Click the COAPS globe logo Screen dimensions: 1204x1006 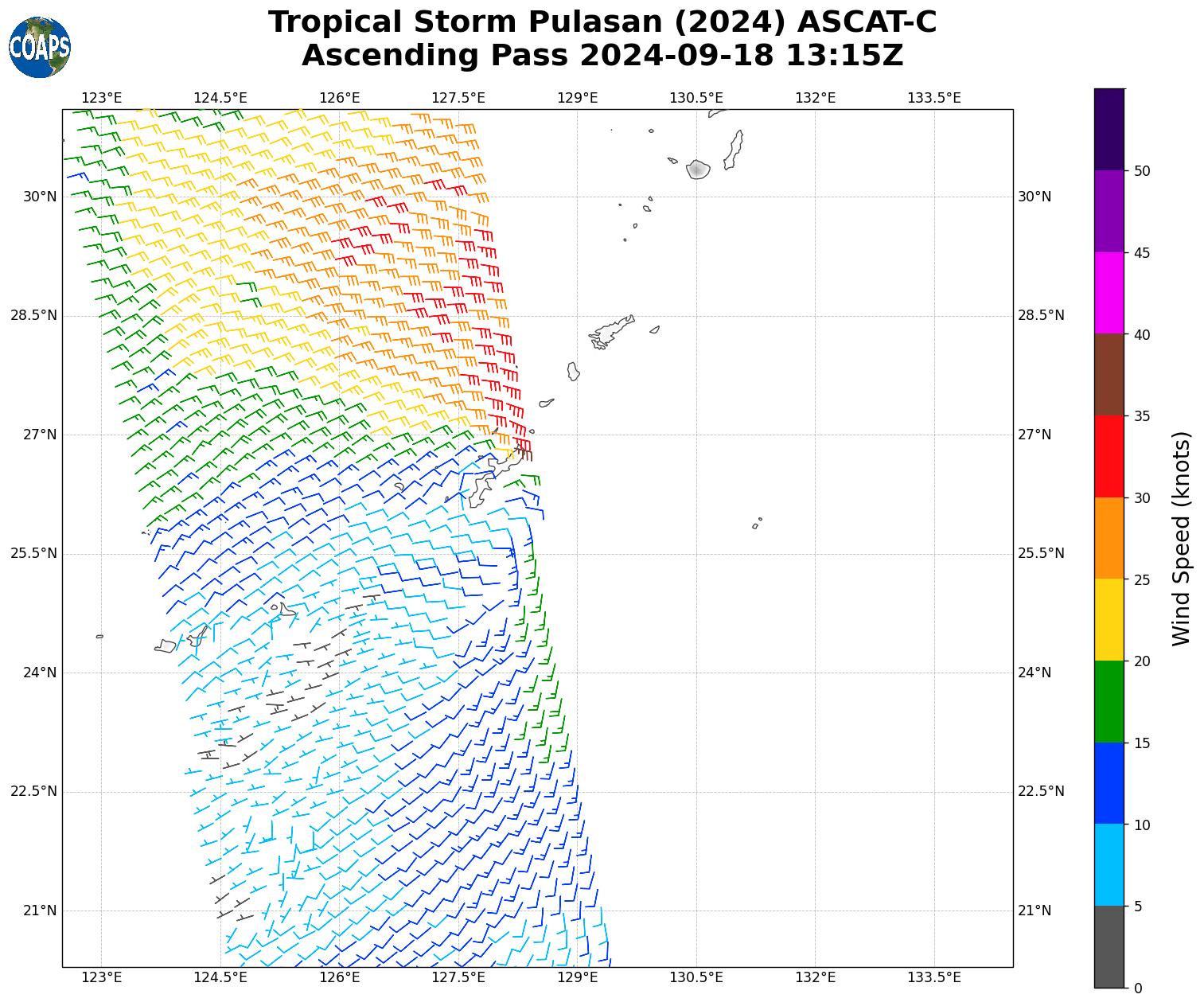pyautogui.click(x=40, y=48)
